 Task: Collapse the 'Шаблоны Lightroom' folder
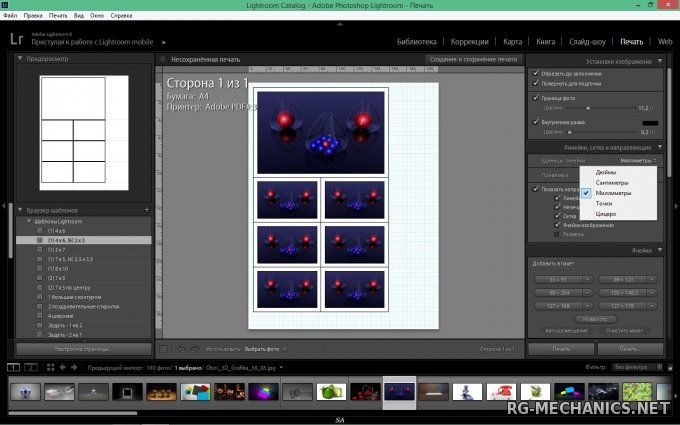pyautogui.click(x=30, y=220)
